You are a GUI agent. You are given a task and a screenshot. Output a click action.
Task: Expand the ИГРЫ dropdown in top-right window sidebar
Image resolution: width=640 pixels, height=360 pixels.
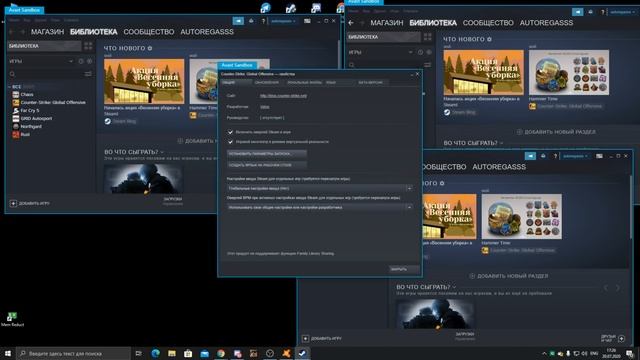[x=410, y=52]
